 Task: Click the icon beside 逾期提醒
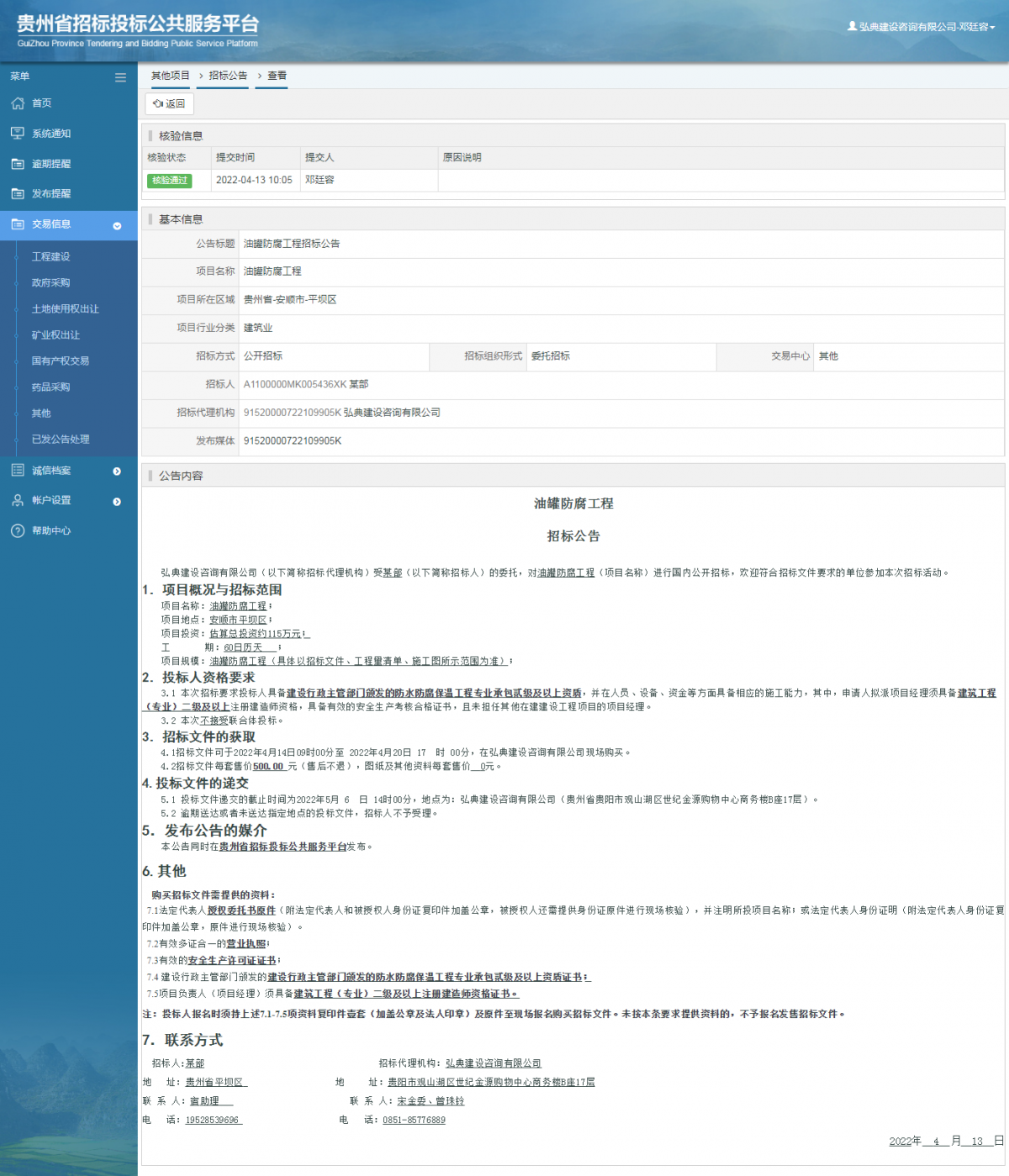(18, 164)
